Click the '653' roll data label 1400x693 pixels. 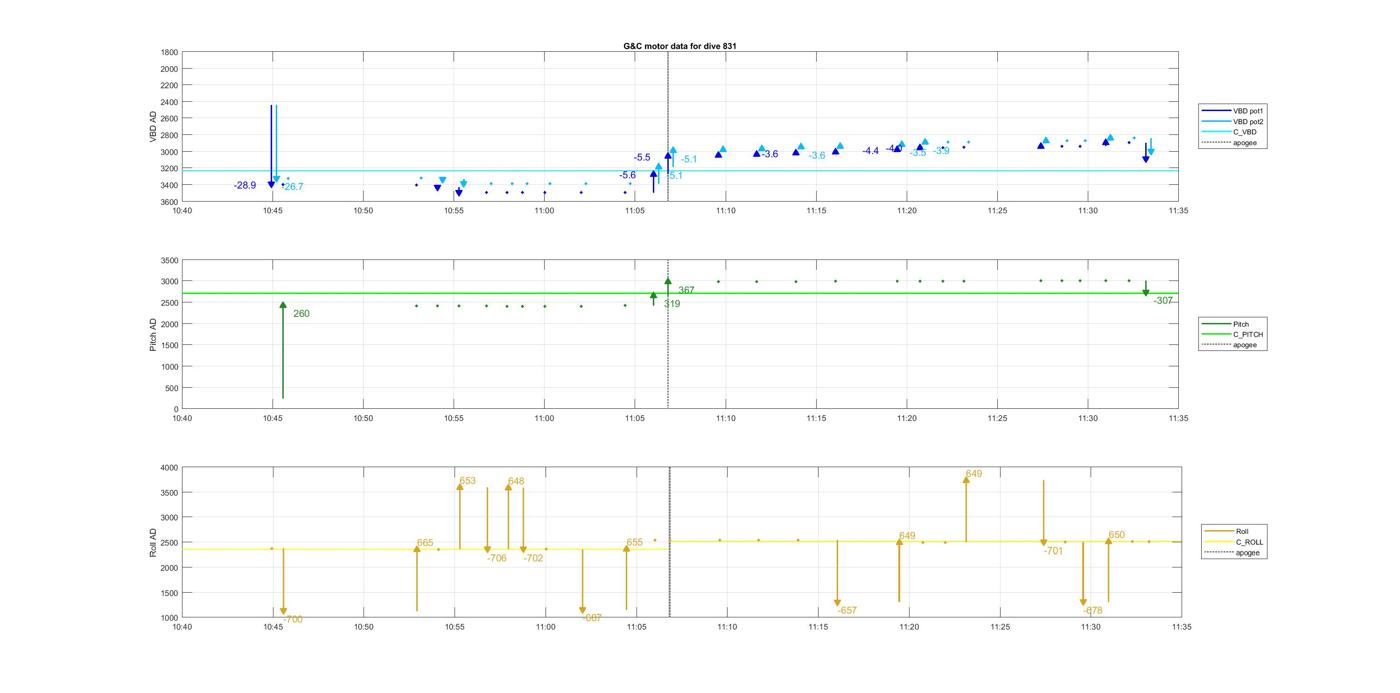point(468,481)
